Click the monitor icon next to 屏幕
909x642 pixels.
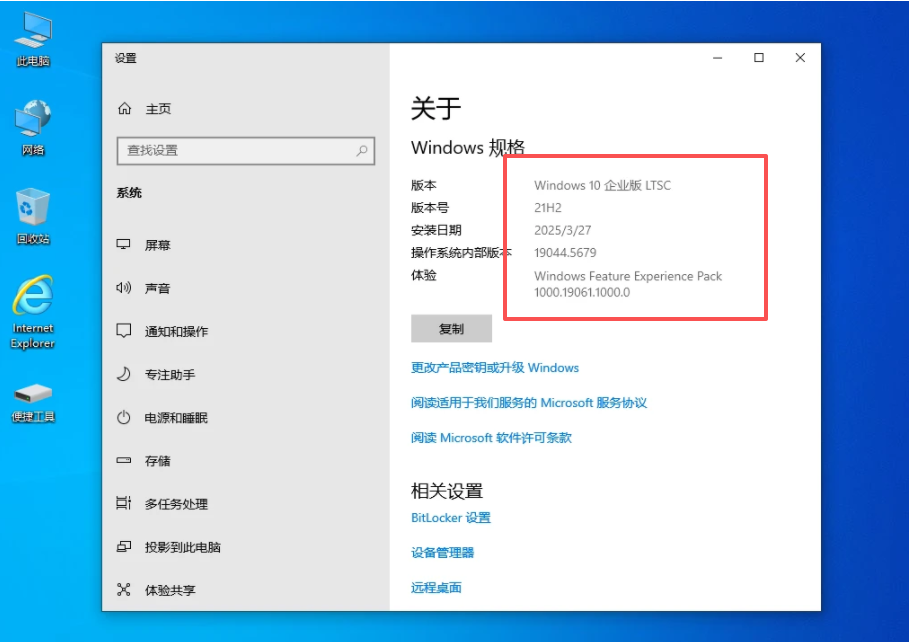pos(123,244)
